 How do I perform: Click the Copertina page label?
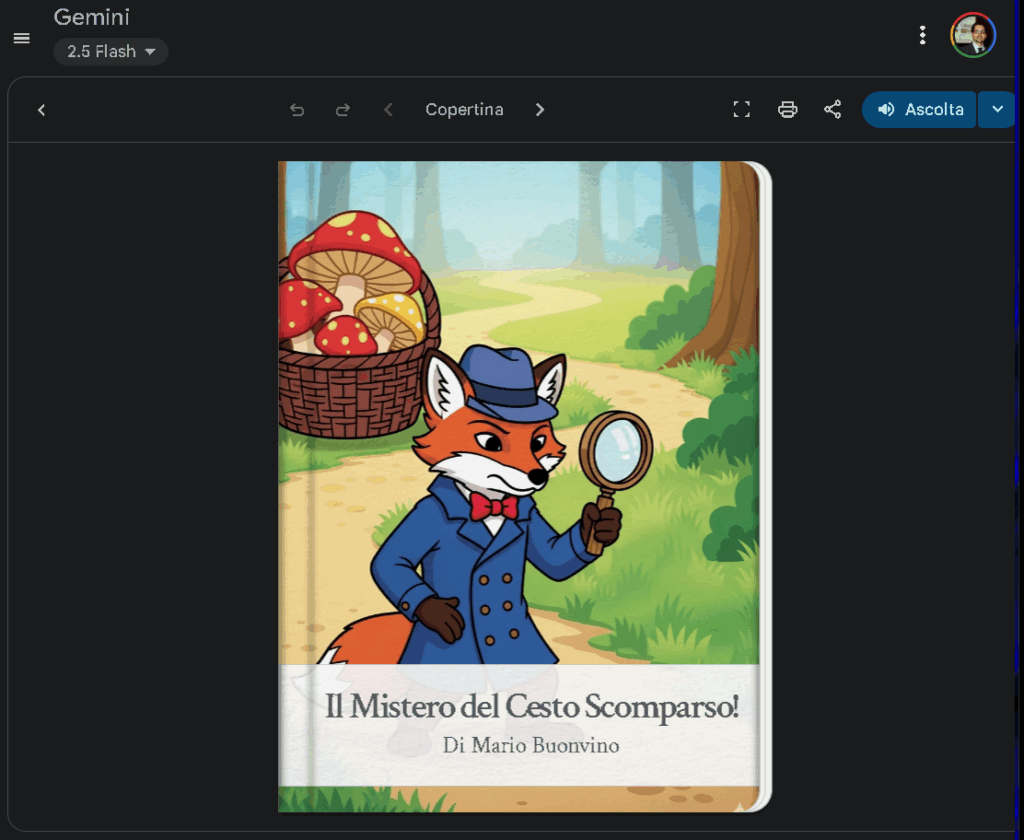click(x=464, y=110)
